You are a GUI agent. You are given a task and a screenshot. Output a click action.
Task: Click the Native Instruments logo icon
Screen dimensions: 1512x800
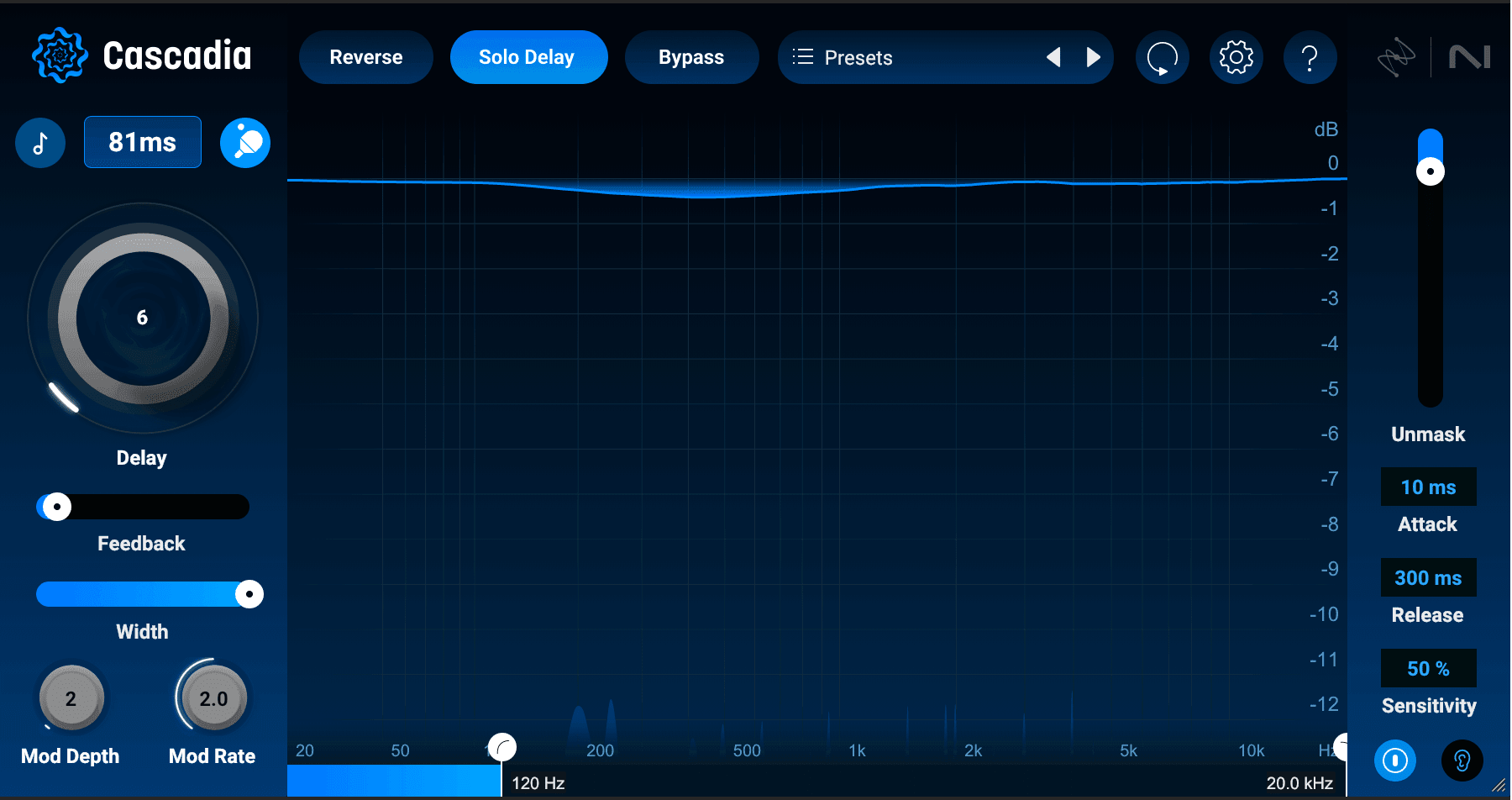tap(1470, 57)
